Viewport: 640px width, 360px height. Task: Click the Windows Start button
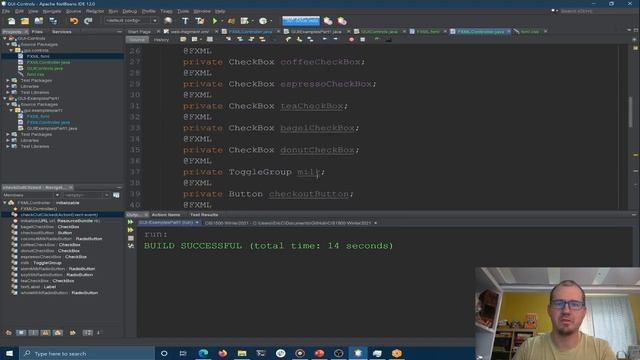9,353
